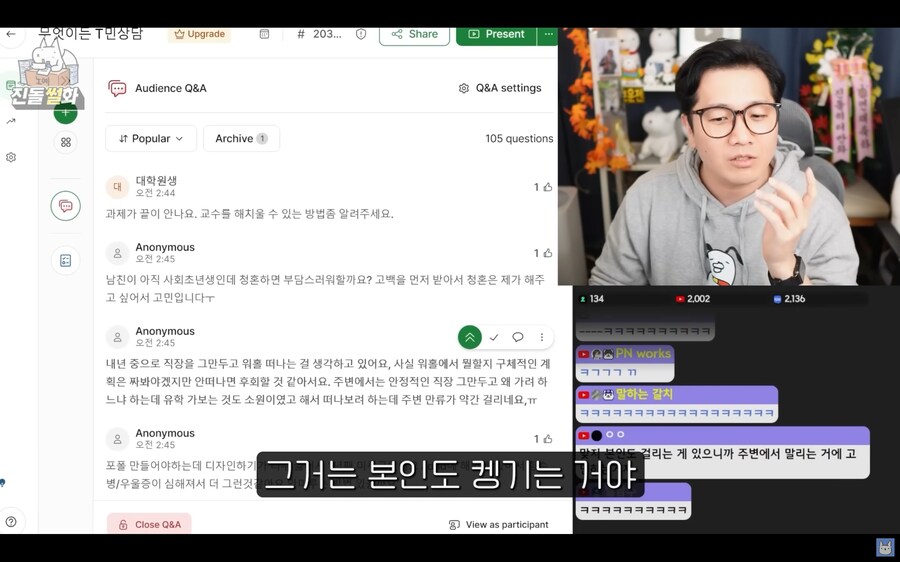900x562 pixels.
Task: Mark the 워홀 question as answered checkmark
Action: coord(494,338)
